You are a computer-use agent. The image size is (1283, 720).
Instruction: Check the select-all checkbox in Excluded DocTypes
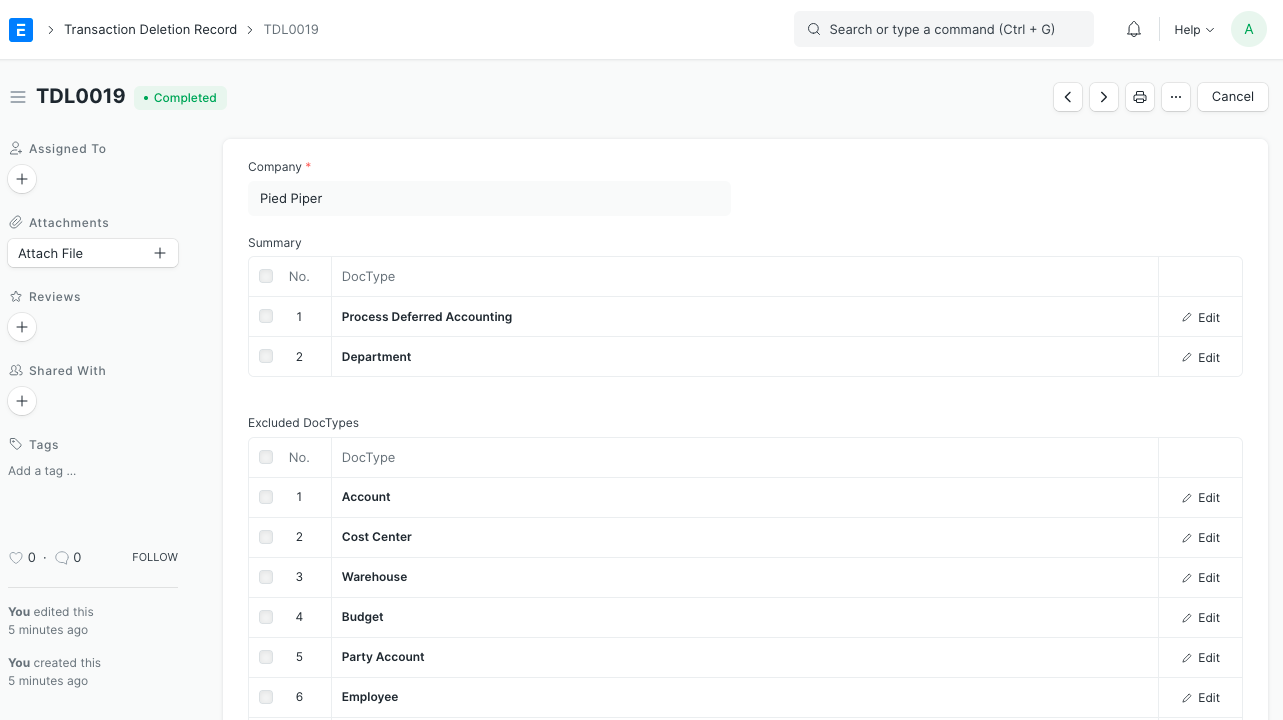tap(265, 457)
